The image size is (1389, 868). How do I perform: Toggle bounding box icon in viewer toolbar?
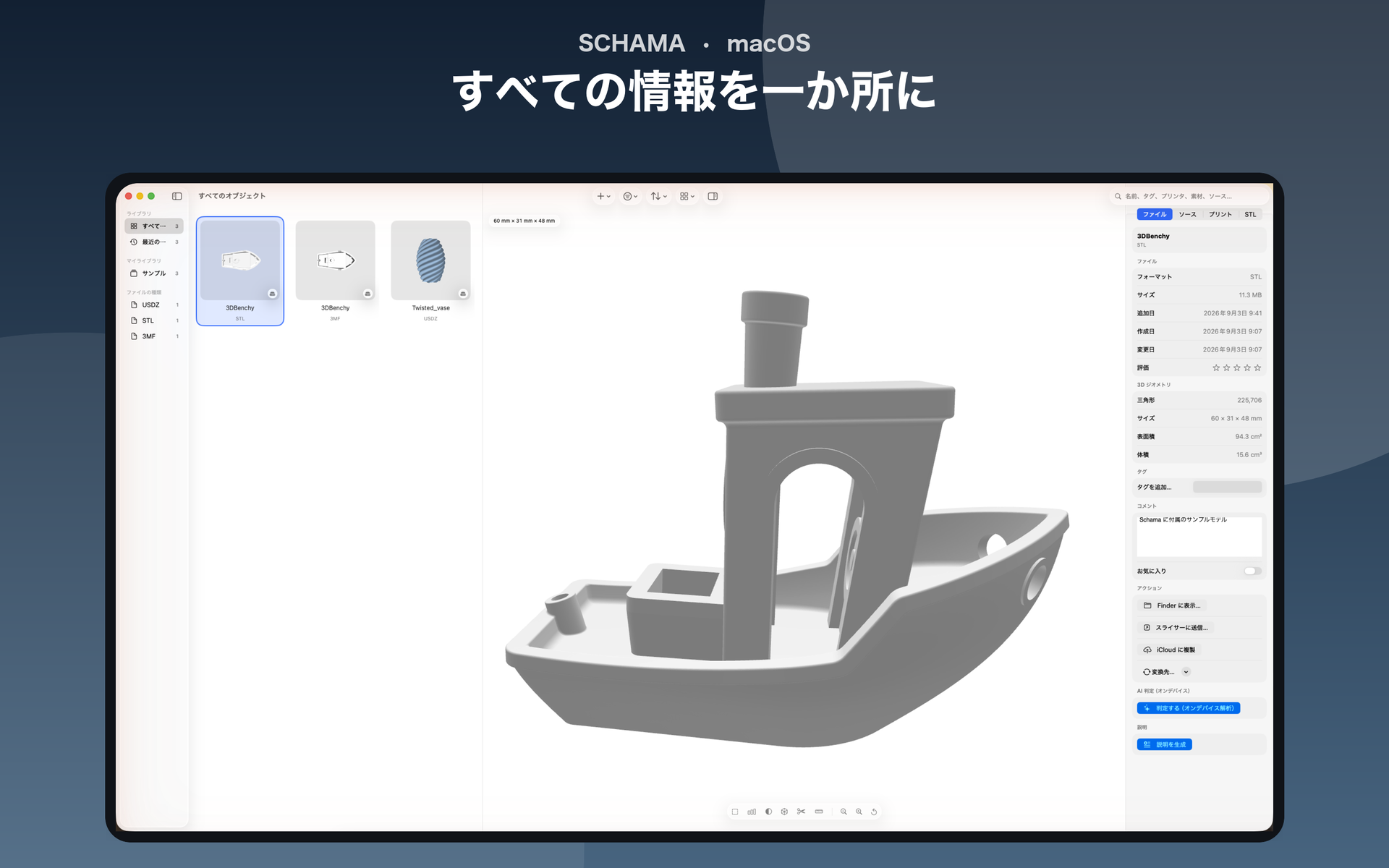[x=735, y=812]
